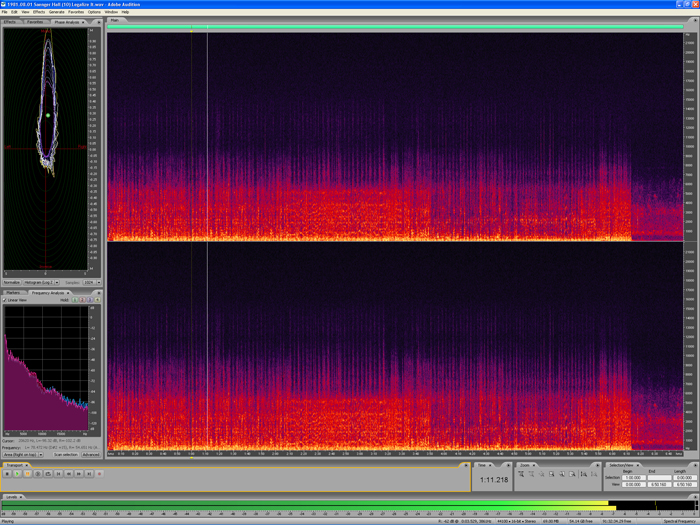Click Zoom Out Horizontally icon

click(x=531, y=474)
